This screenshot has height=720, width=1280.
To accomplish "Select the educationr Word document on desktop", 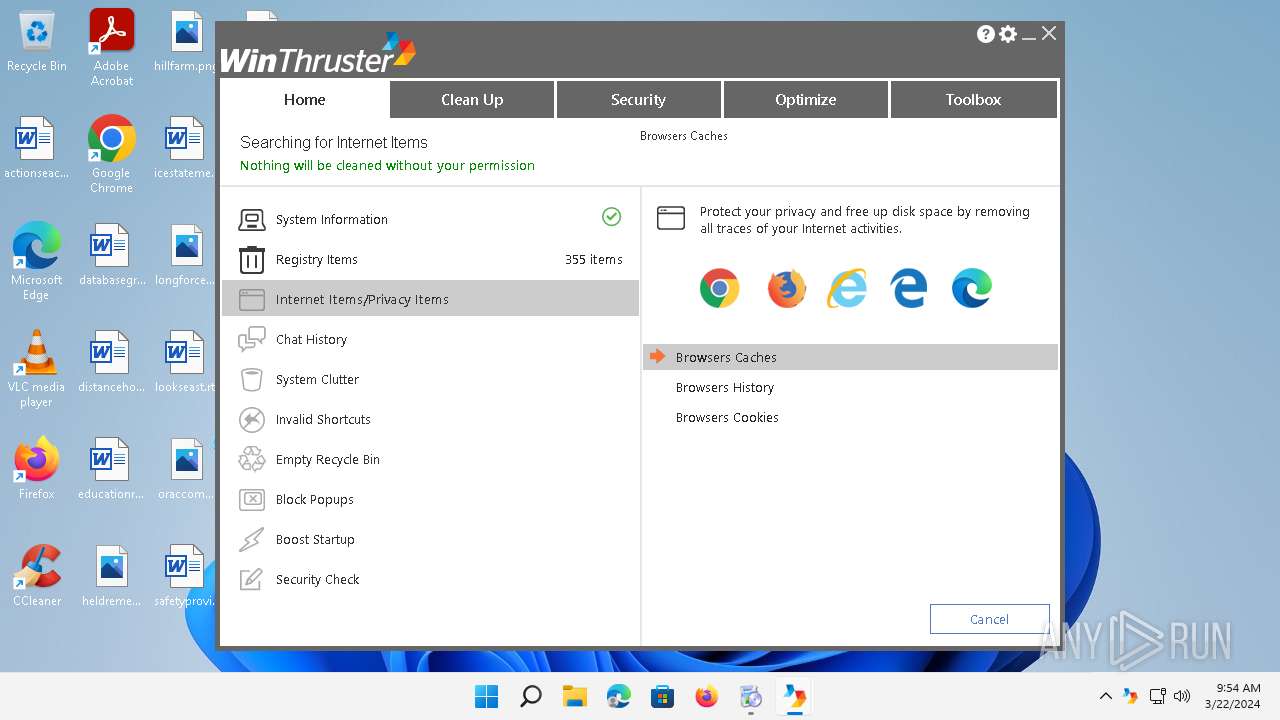I will pos(111,470).
